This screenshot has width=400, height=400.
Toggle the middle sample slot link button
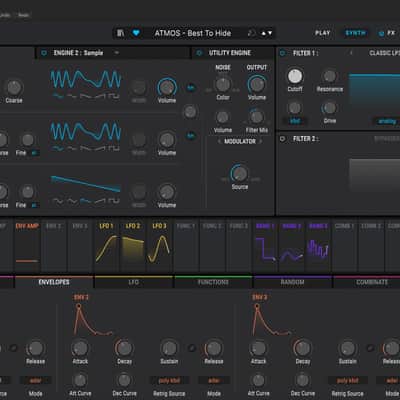[191, 136]
